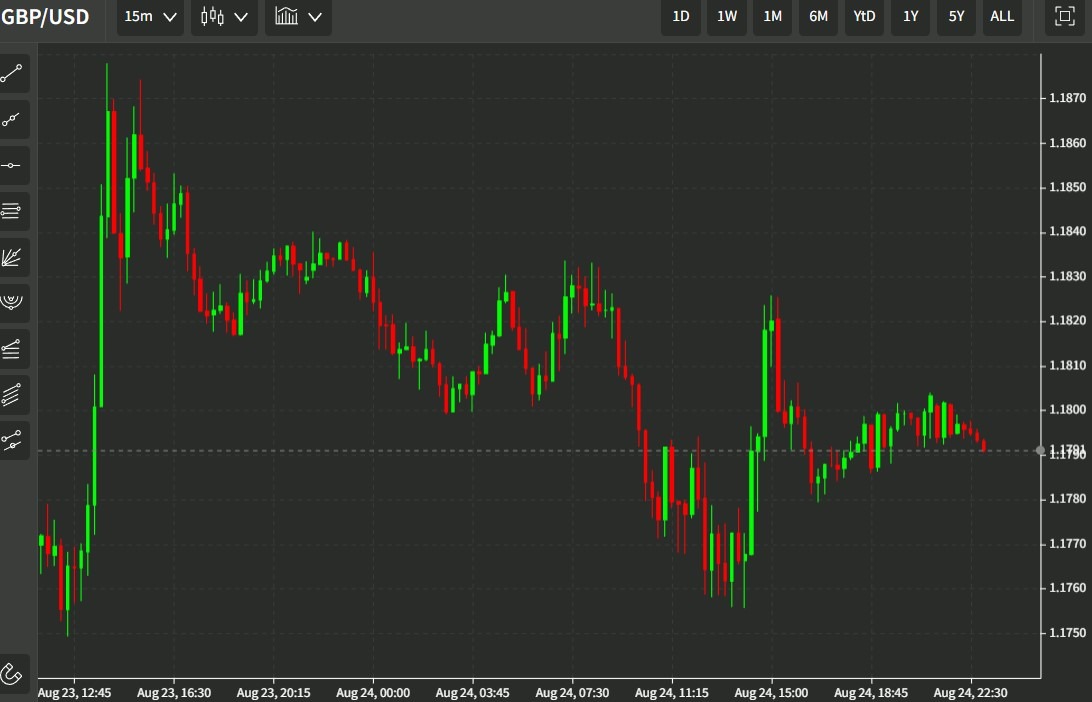Viewport: 1092px width, 702px height.
Task: Click the 1.1770 price axis label
Action: [x=1067, y=544]
